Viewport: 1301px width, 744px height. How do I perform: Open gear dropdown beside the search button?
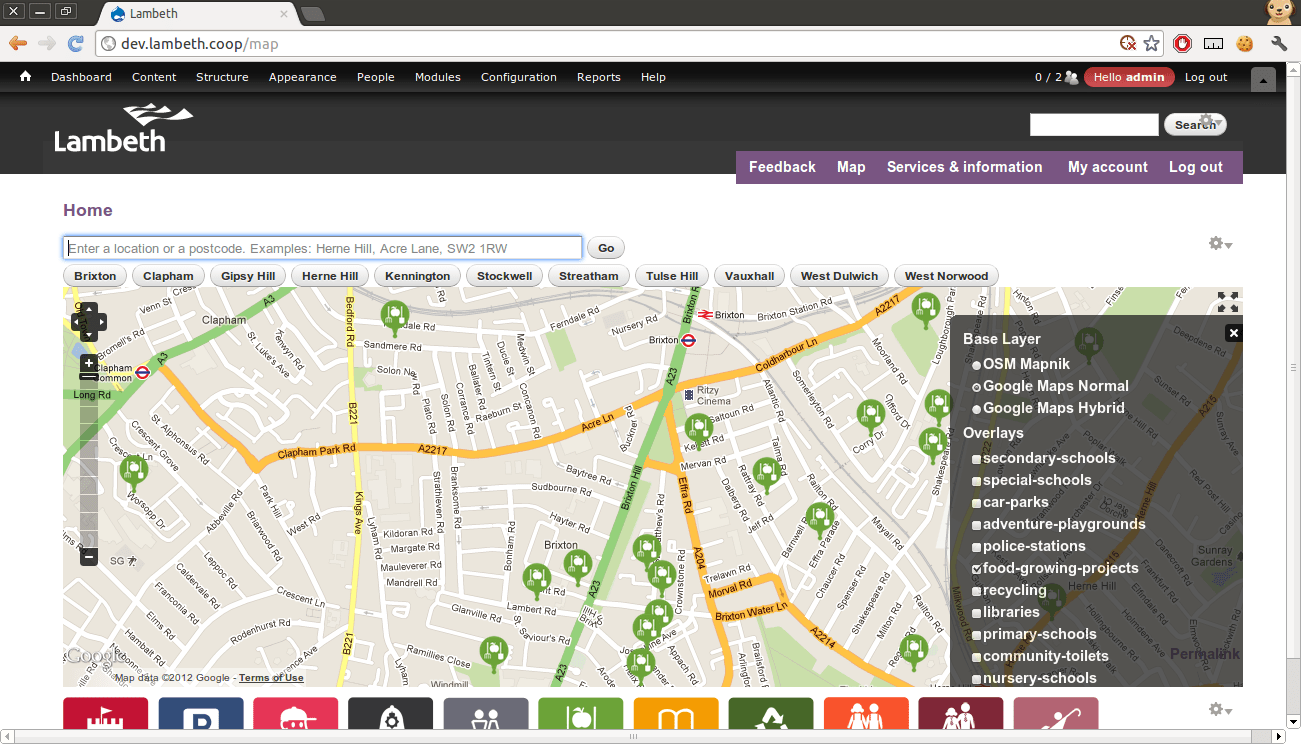(x=1211, y=122)
